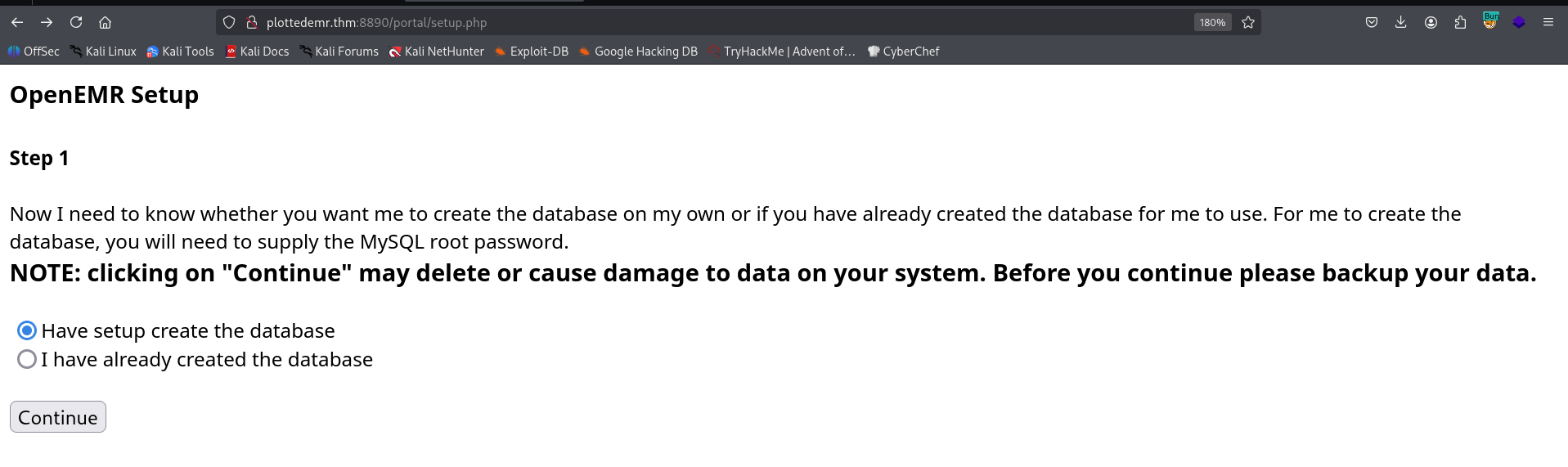Select "I have already created the database"
1568x467 pixels.
[27, 359]
